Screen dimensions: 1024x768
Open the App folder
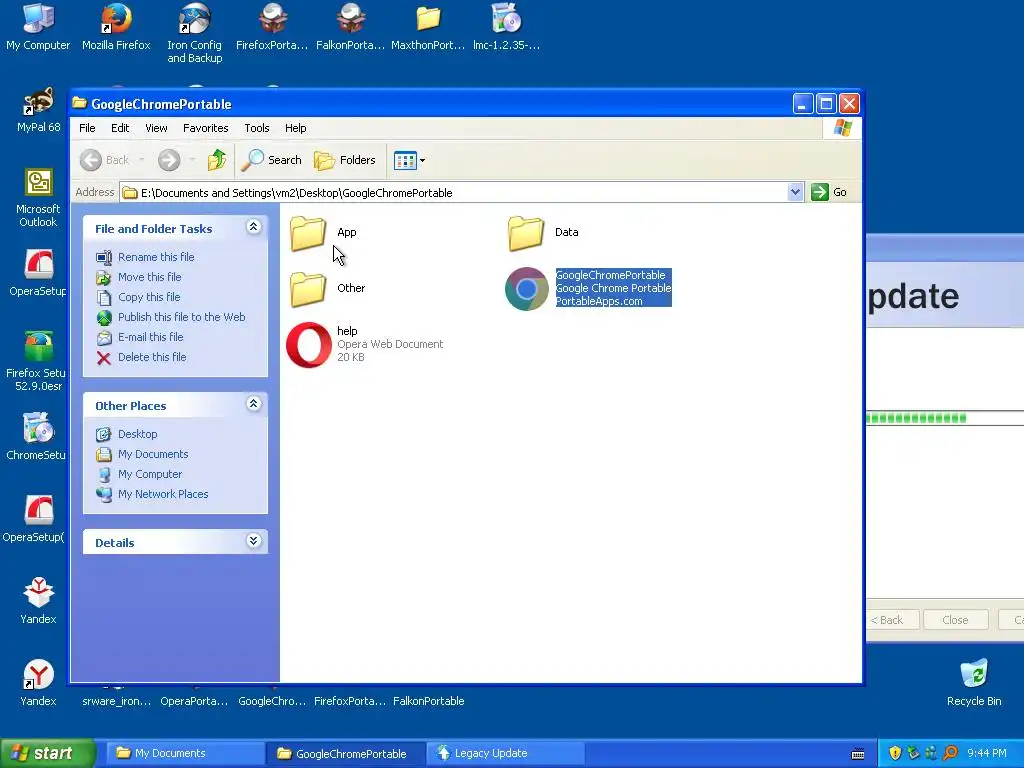308,232
